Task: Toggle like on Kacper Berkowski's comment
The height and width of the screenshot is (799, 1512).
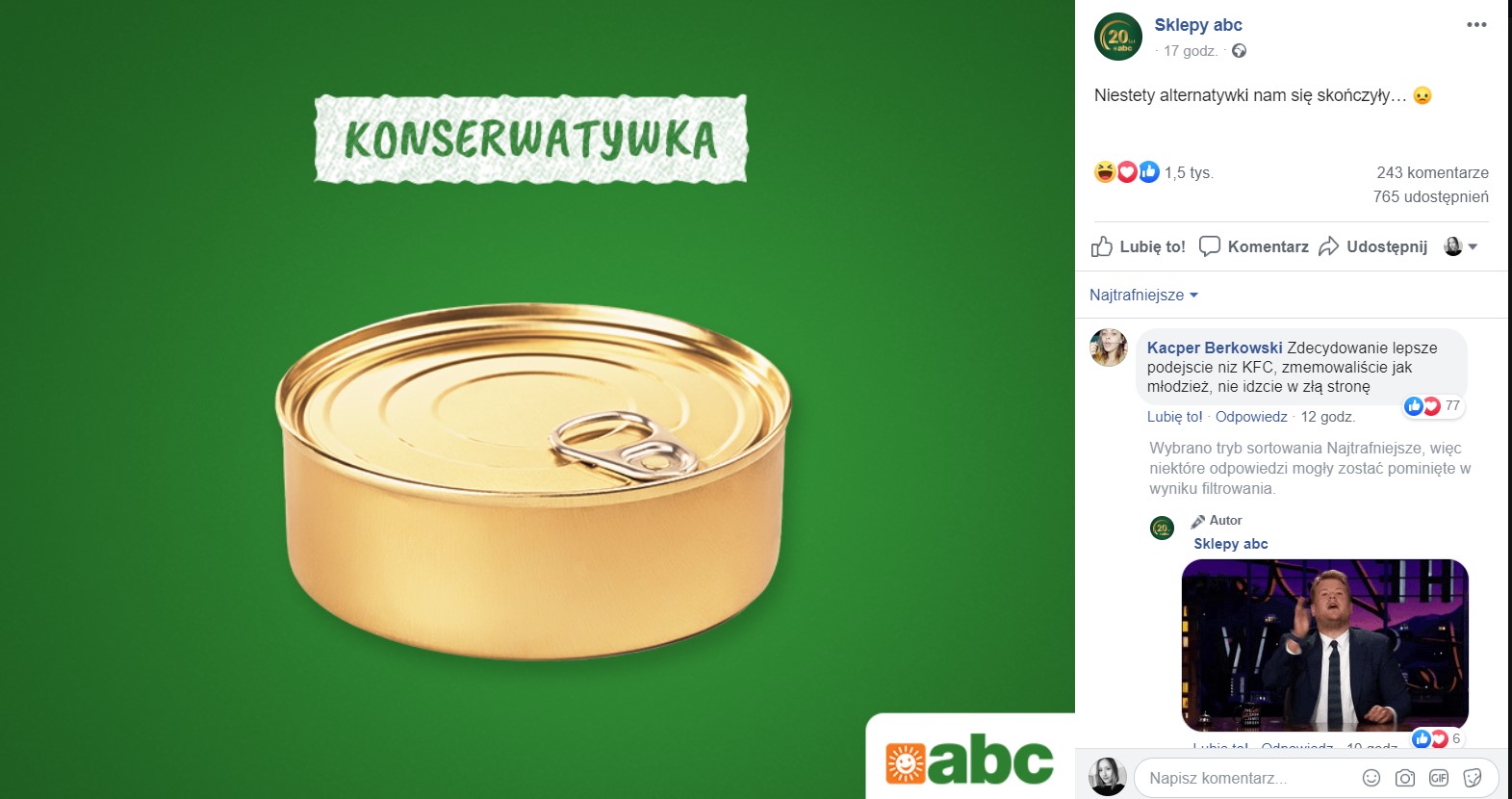Action: click(x=1174, y=417)
